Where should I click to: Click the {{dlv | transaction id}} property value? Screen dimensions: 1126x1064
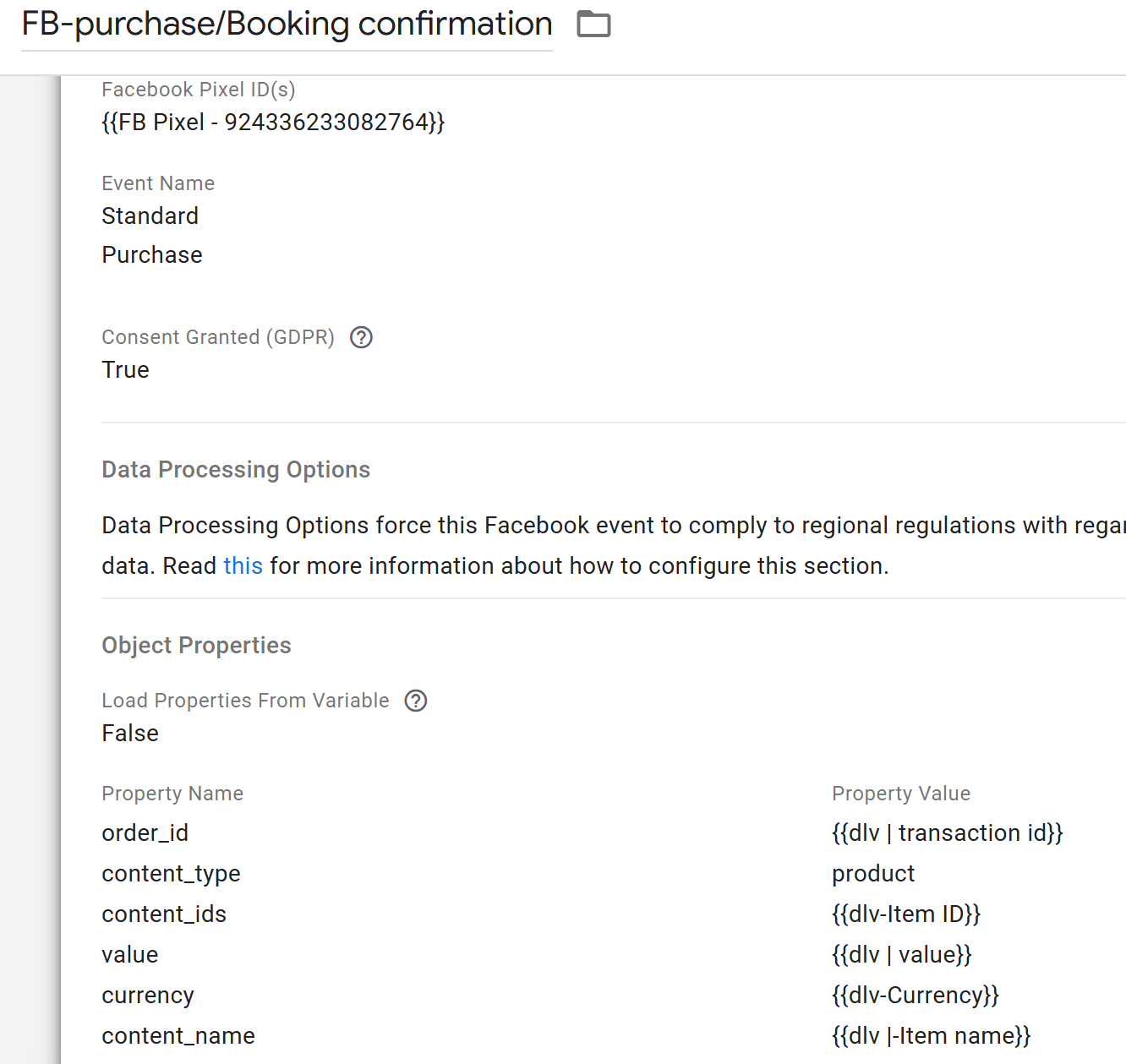947,833
